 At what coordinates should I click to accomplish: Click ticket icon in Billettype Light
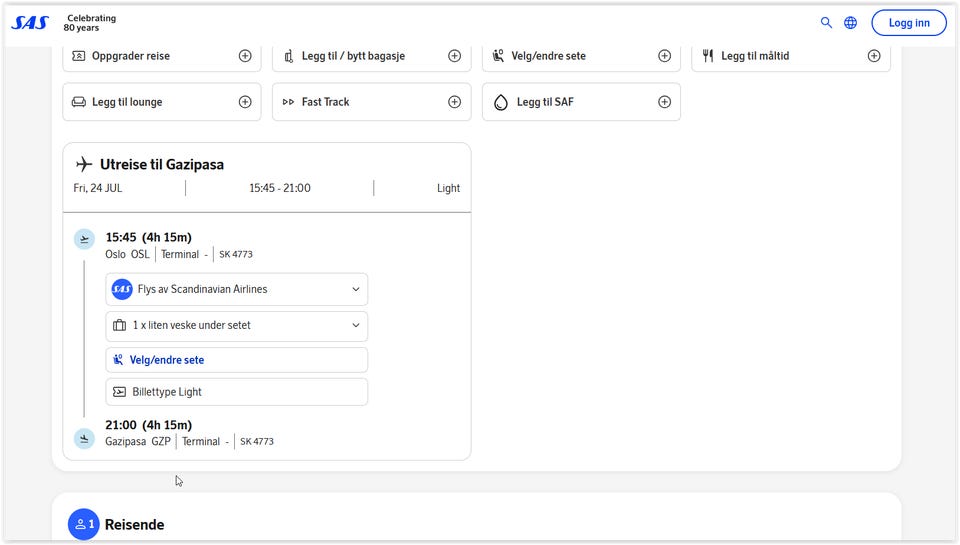pos(119,392)
